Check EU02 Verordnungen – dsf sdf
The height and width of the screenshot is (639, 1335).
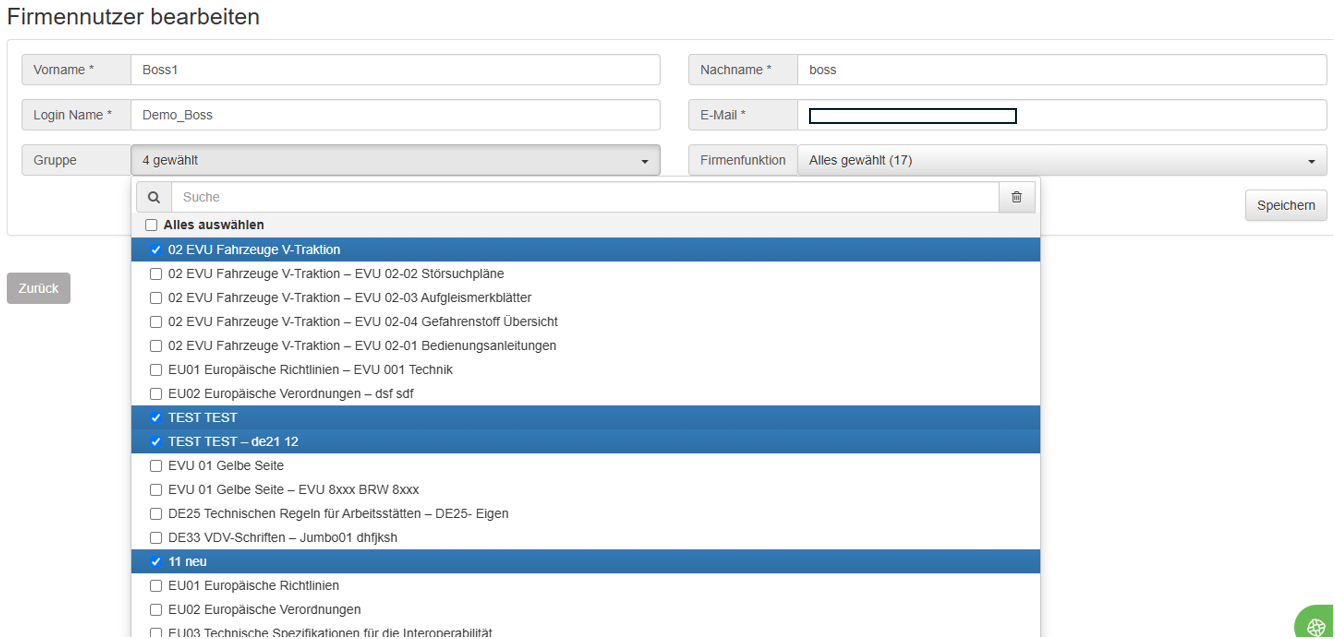point(155,393)
